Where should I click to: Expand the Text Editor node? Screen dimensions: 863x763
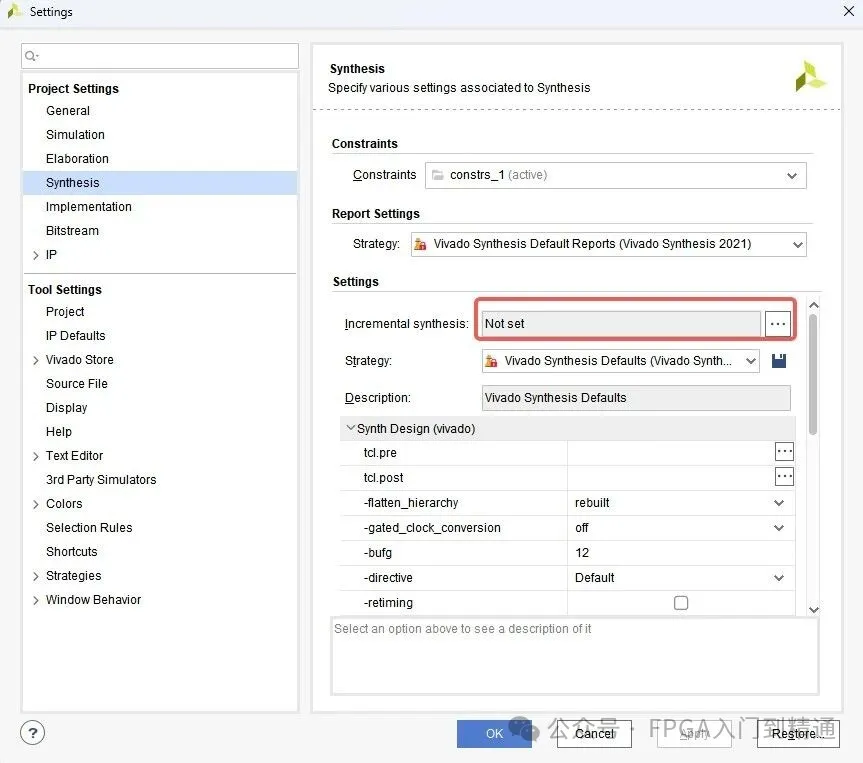[x=36, y=456]
